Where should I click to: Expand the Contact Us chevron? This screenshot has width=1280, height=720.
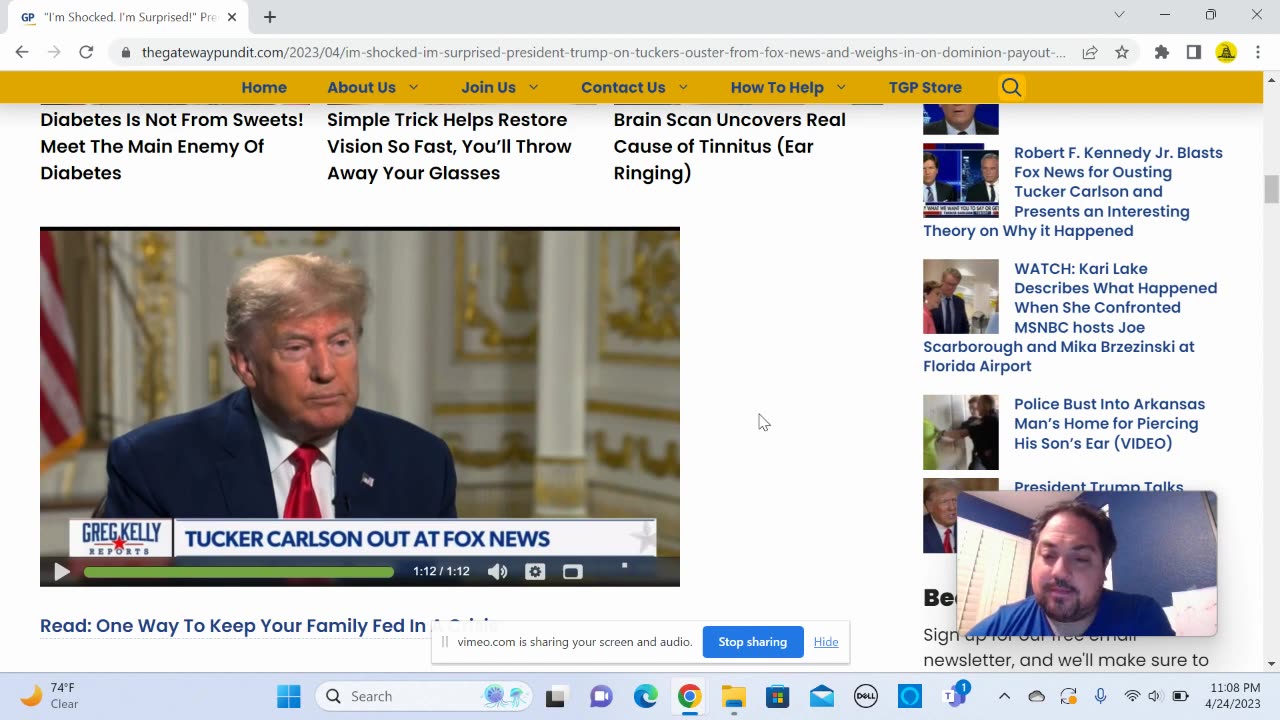click(x=683, y=87)
